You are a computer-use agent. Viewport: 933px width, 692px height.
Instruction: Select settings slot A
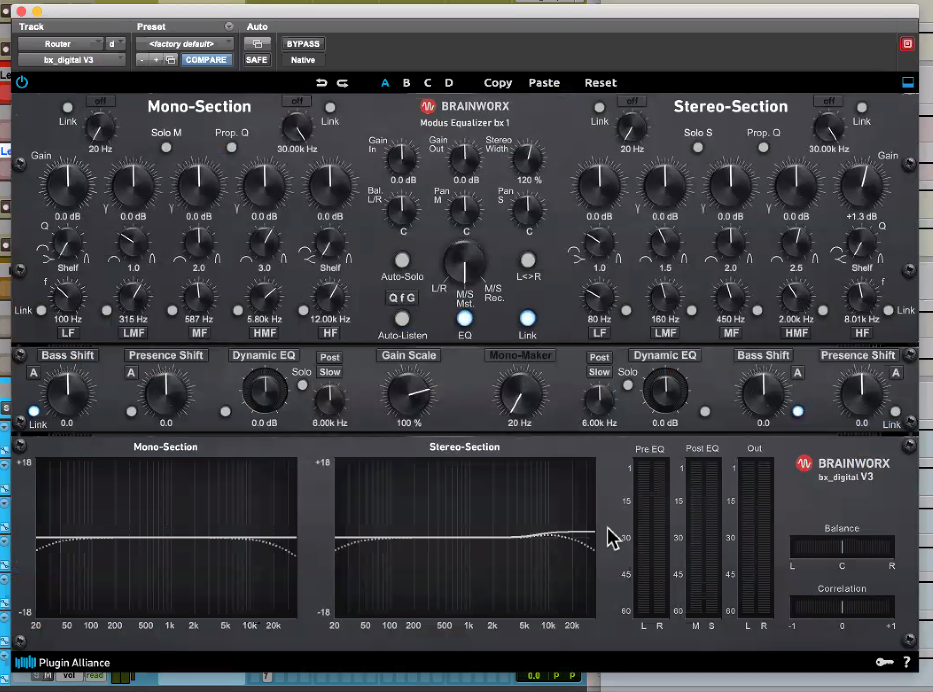(385, 83)
